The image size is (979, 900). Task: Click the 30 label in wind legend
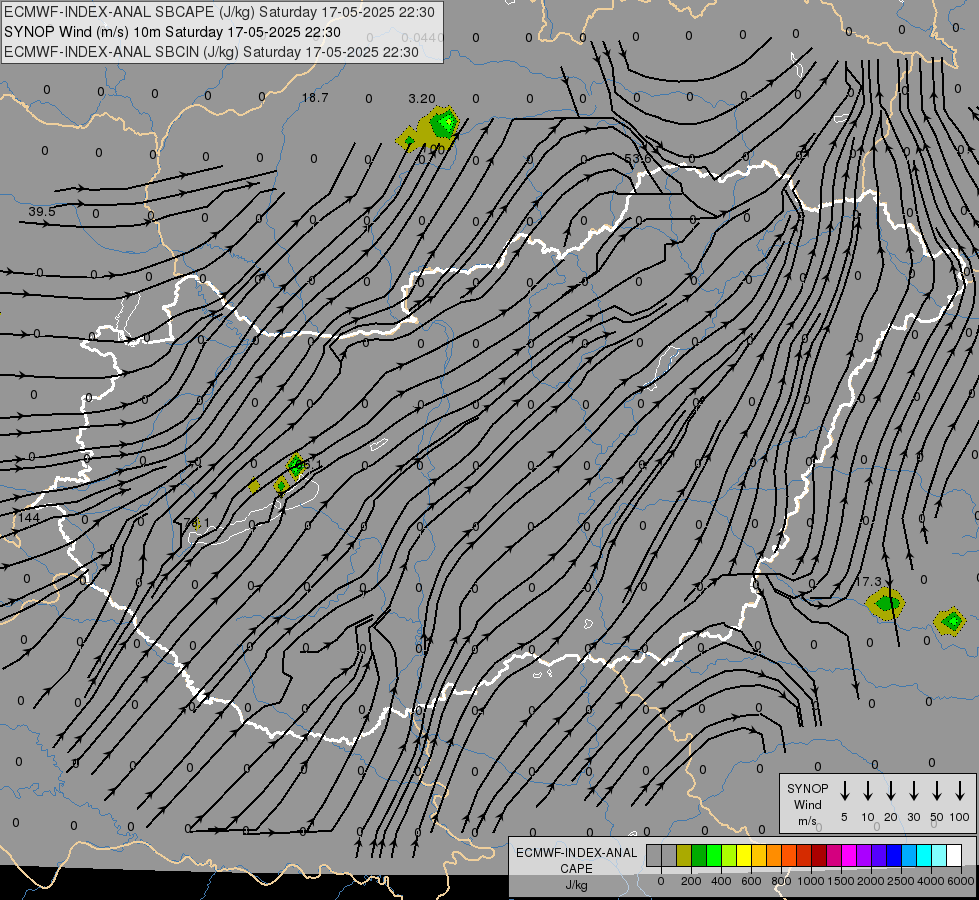913,817
